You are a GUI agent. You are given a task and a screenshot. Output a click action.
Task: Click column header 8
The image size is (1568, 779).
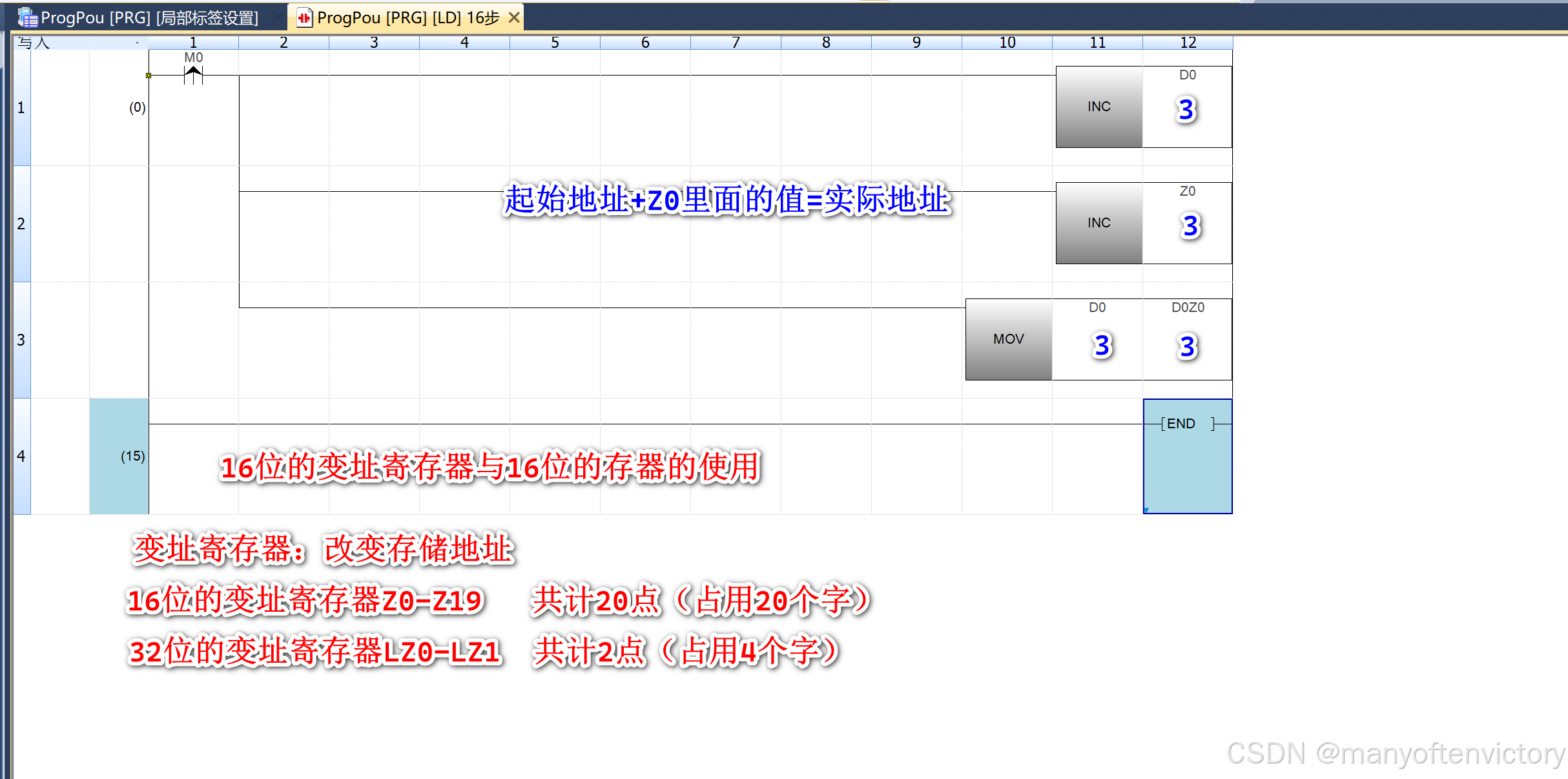click(x=826, y=43)
